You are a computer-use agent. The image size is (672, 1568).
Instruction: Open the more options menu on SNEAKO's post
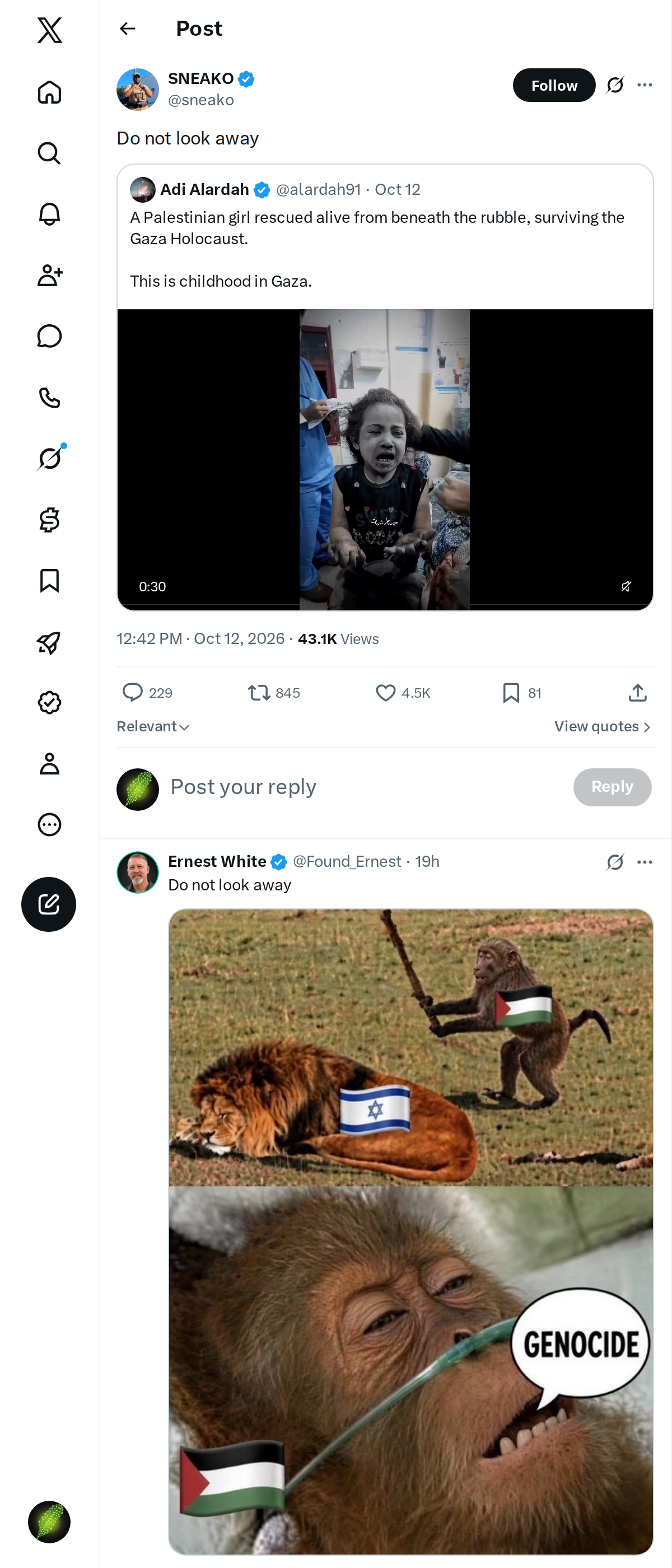645,85
